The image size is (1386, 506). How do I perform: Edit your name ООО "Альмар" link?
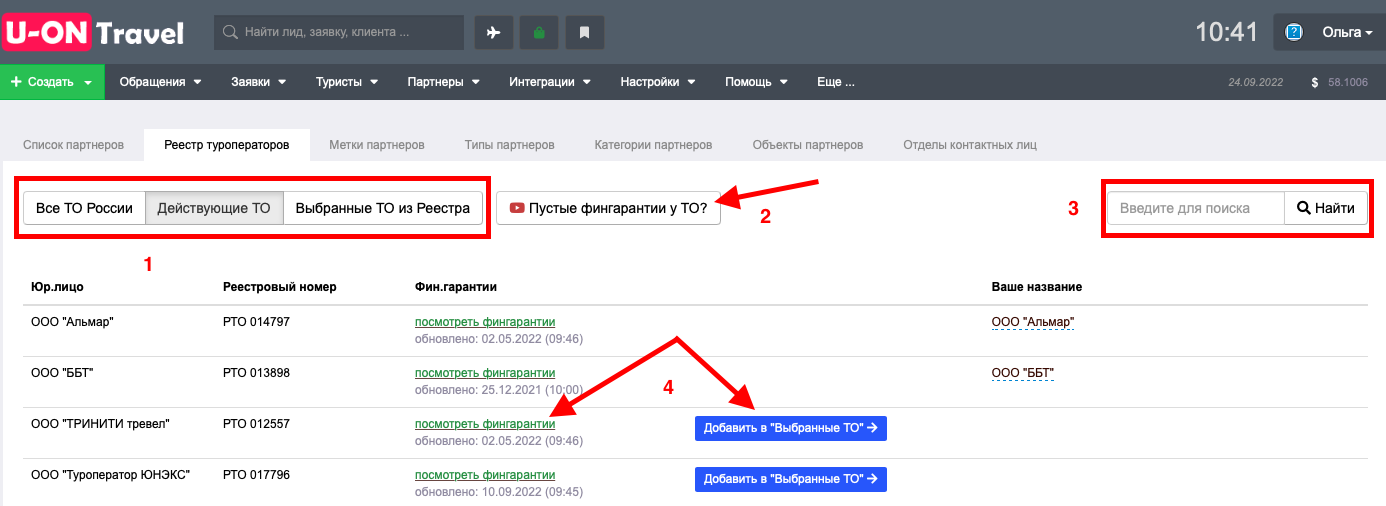tap(1032, 322)
